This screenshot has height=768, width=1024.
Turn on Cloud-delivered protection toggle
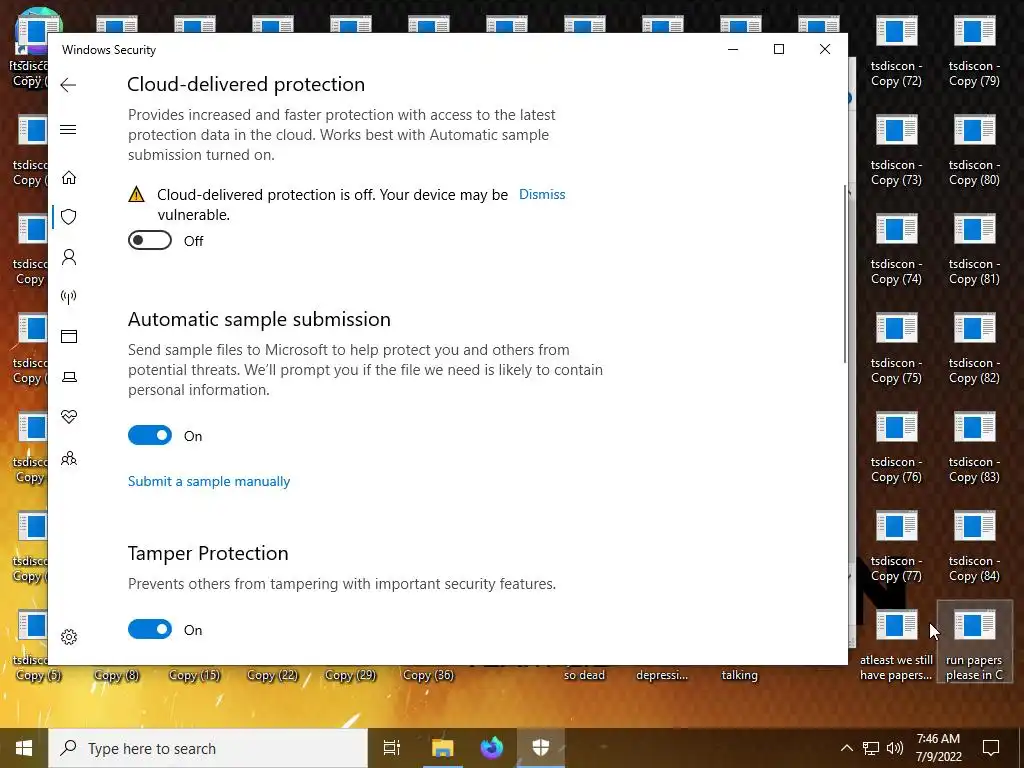(150, 240)
